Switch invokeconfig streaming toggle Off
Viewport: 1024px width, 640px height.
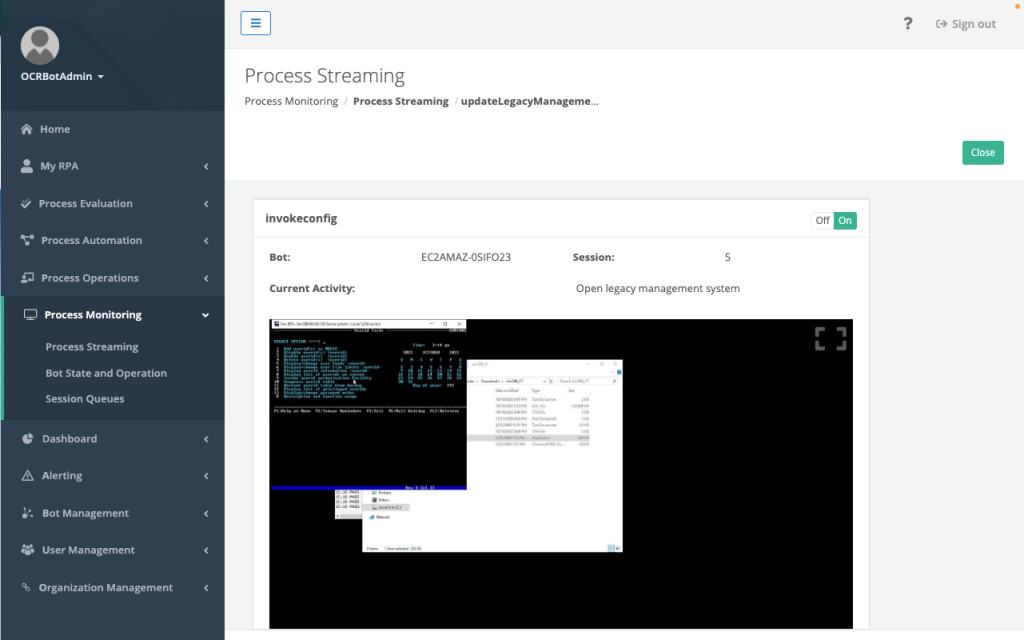pos(822,221)
